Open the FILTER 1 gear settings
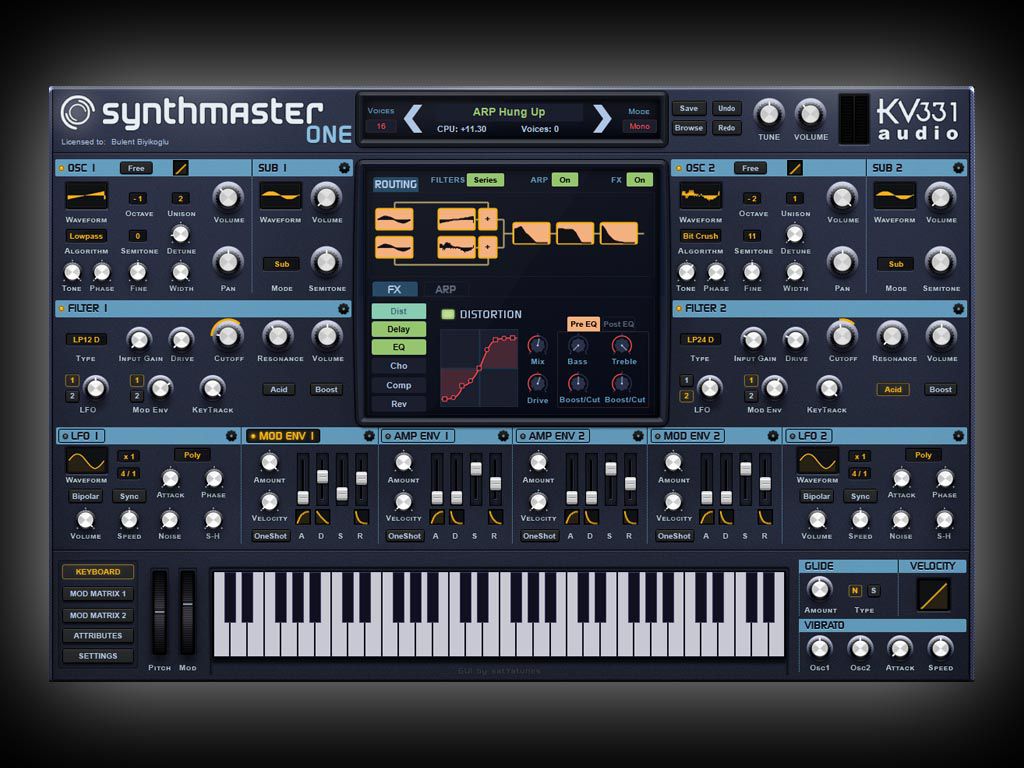 click(344, 309)
